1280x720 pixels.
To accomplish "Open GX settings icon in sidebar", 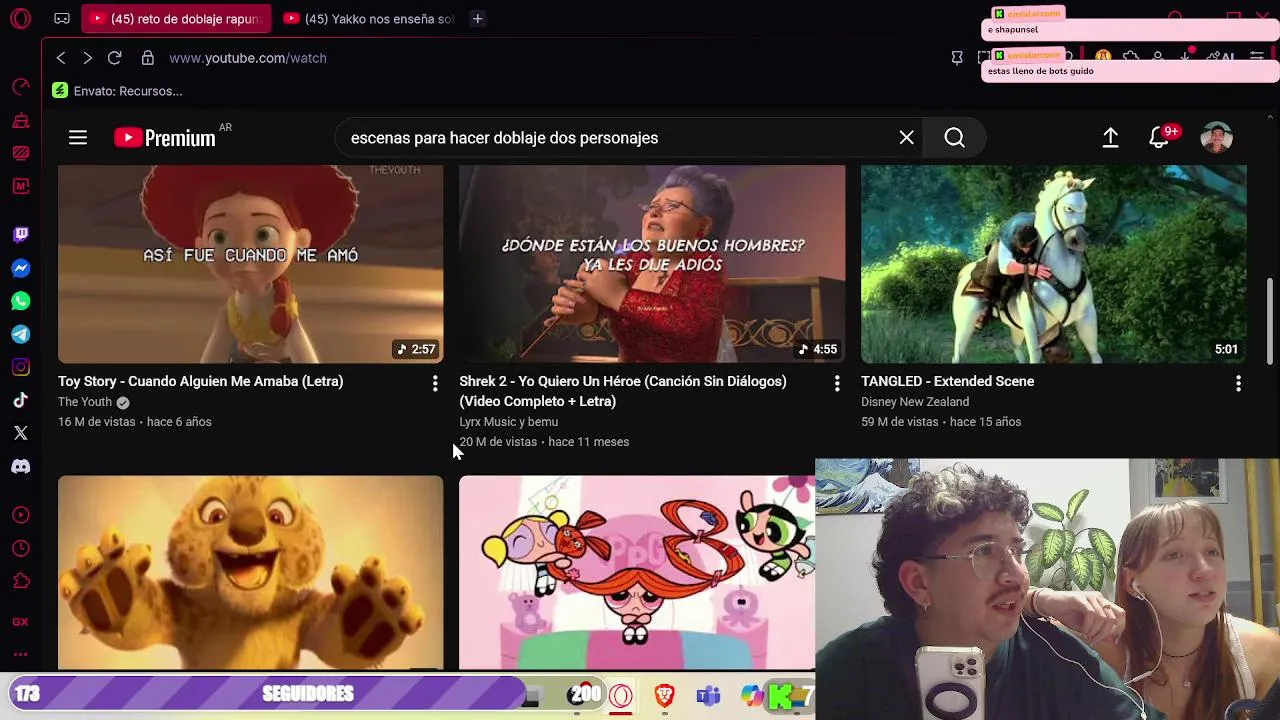I will (21, 622).
